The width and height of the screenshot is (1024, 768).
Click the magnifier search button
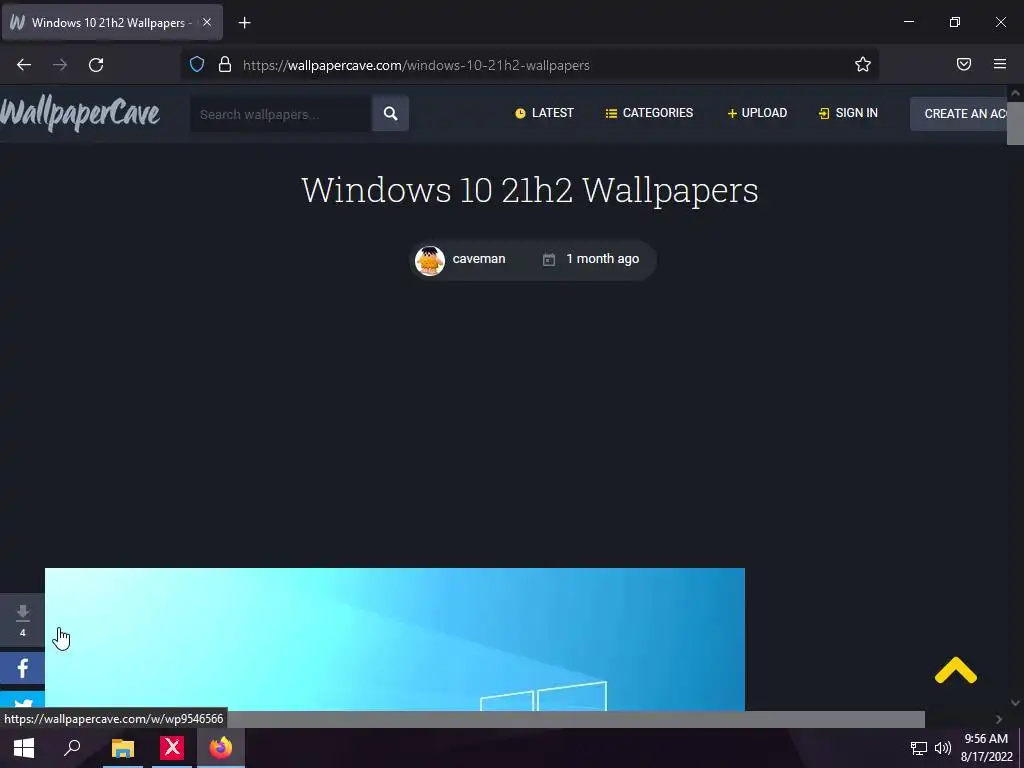(391, 114)
